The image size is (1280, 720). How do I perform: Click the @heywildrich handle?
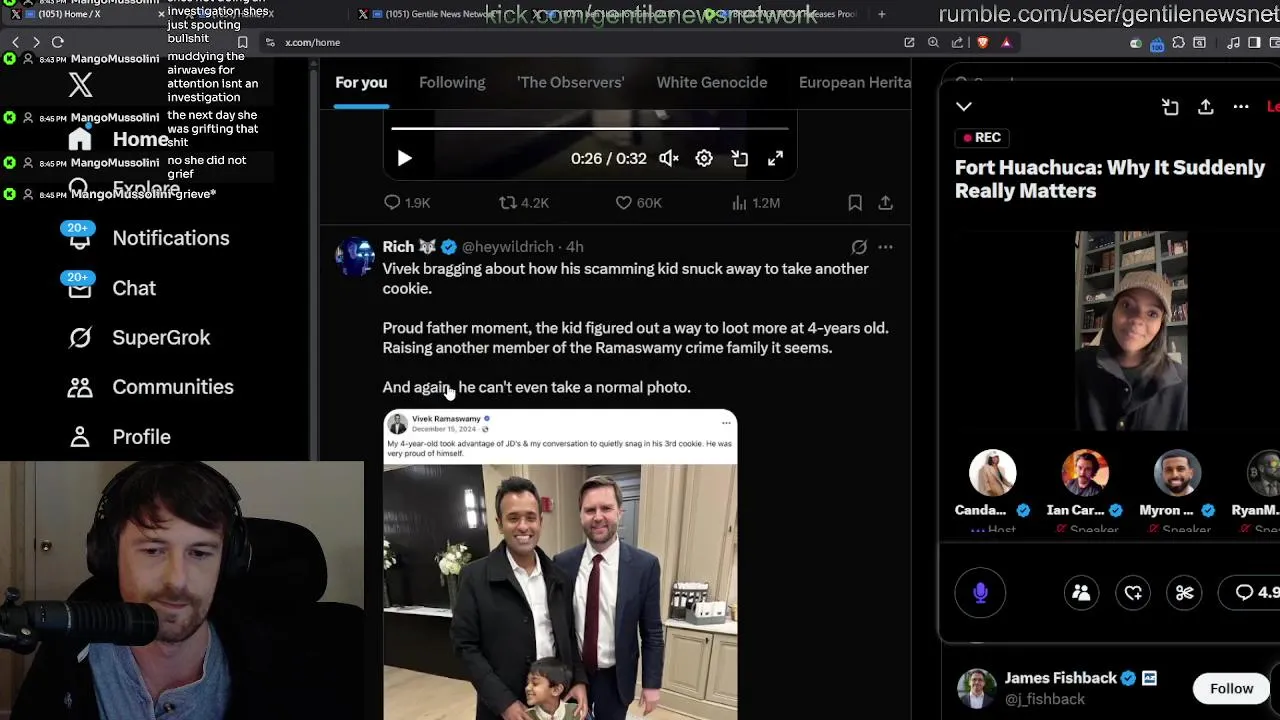click(508, 247)
